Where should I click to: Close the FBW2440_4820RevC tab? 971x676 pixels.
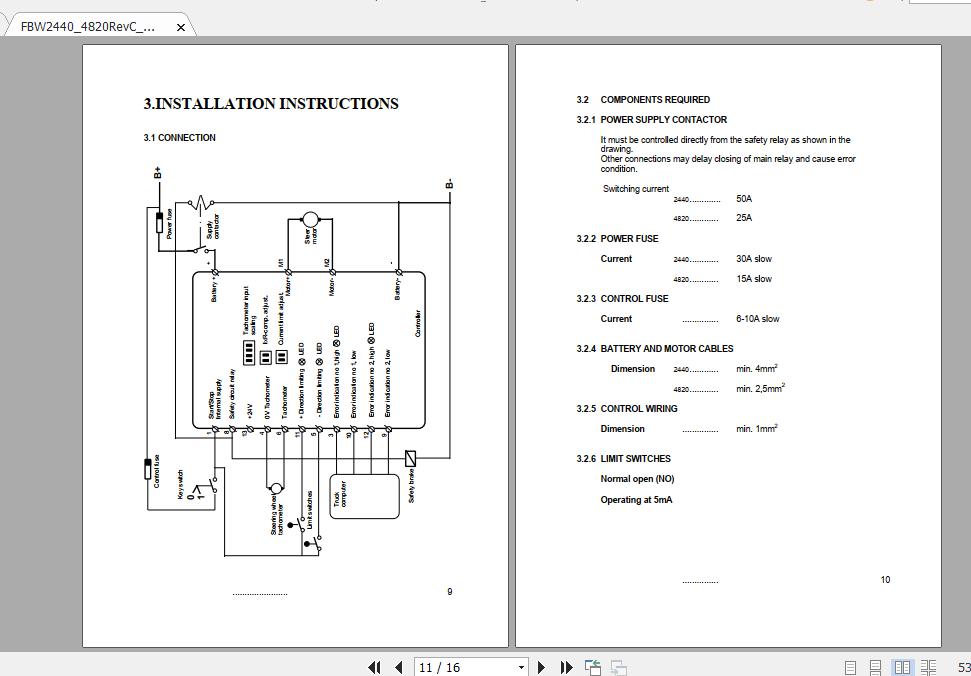(x=180, y=28)
